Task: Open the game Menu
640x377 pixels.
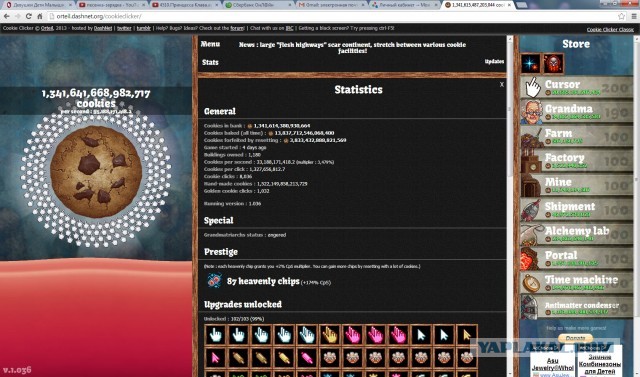Action: tap(210, 44)
